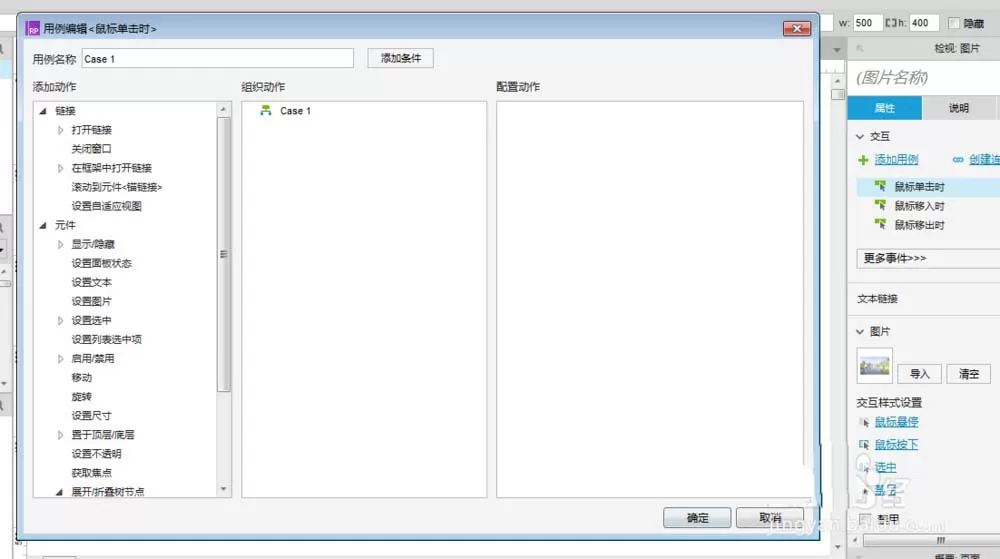The height and width of the screenshot is (559, 1000).
Task: Cancel the dialog with 取消 button
Action: pos(770,518)
